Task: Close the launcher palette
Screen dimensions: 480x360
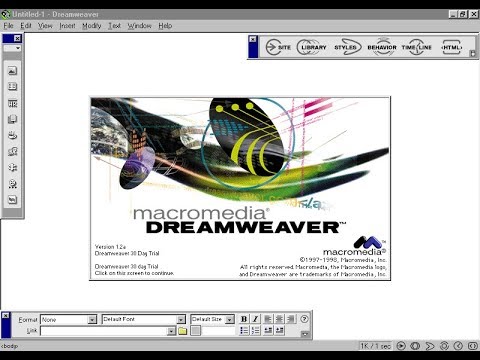Action: click(x=253, y=39)
